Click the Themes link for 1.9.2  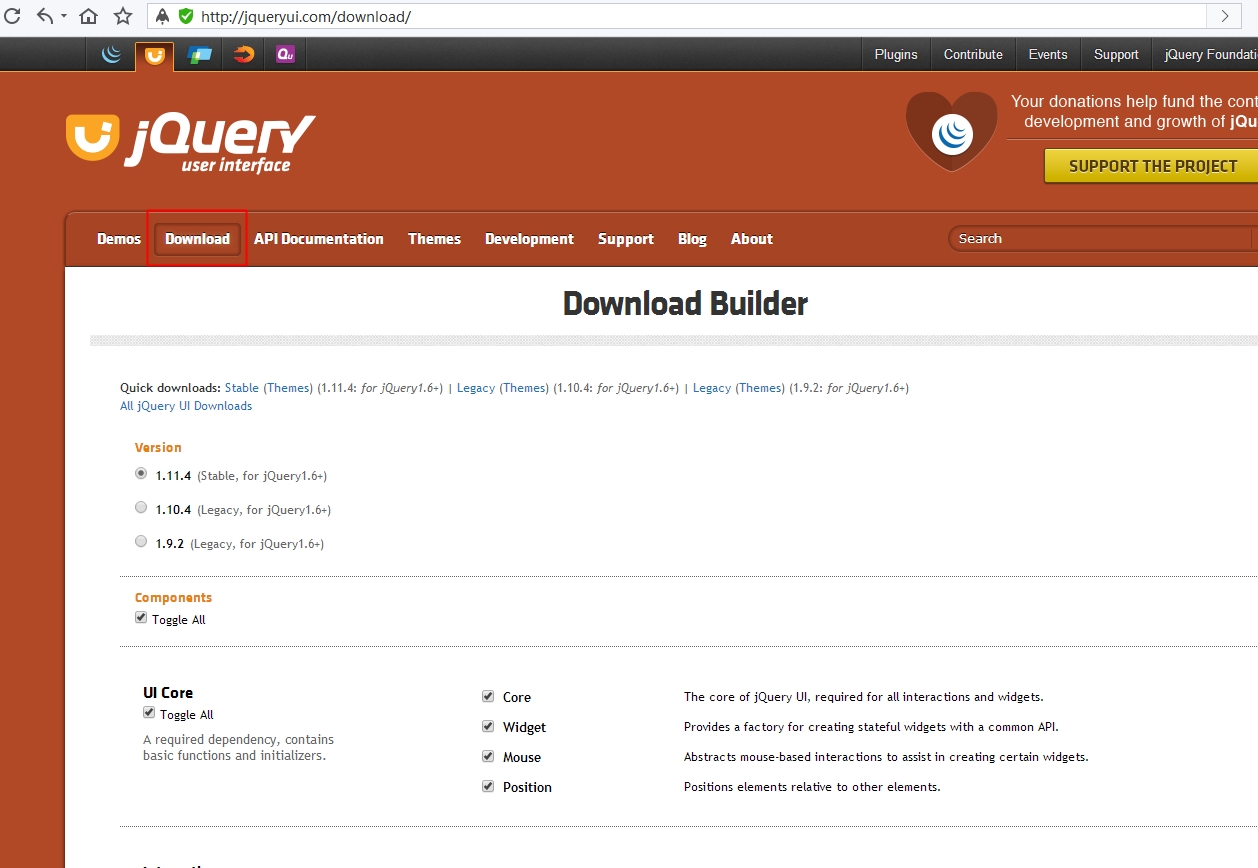coord(760,388)
